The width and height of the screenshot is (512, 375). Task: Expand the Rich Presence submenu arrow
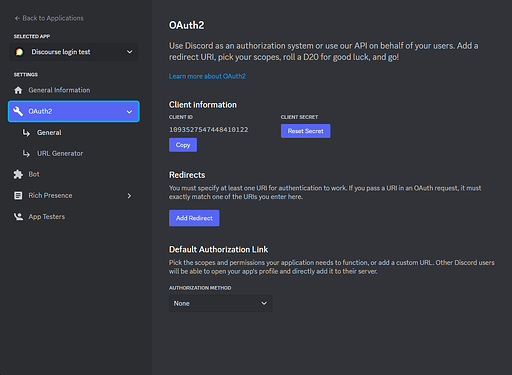point(129,196)
